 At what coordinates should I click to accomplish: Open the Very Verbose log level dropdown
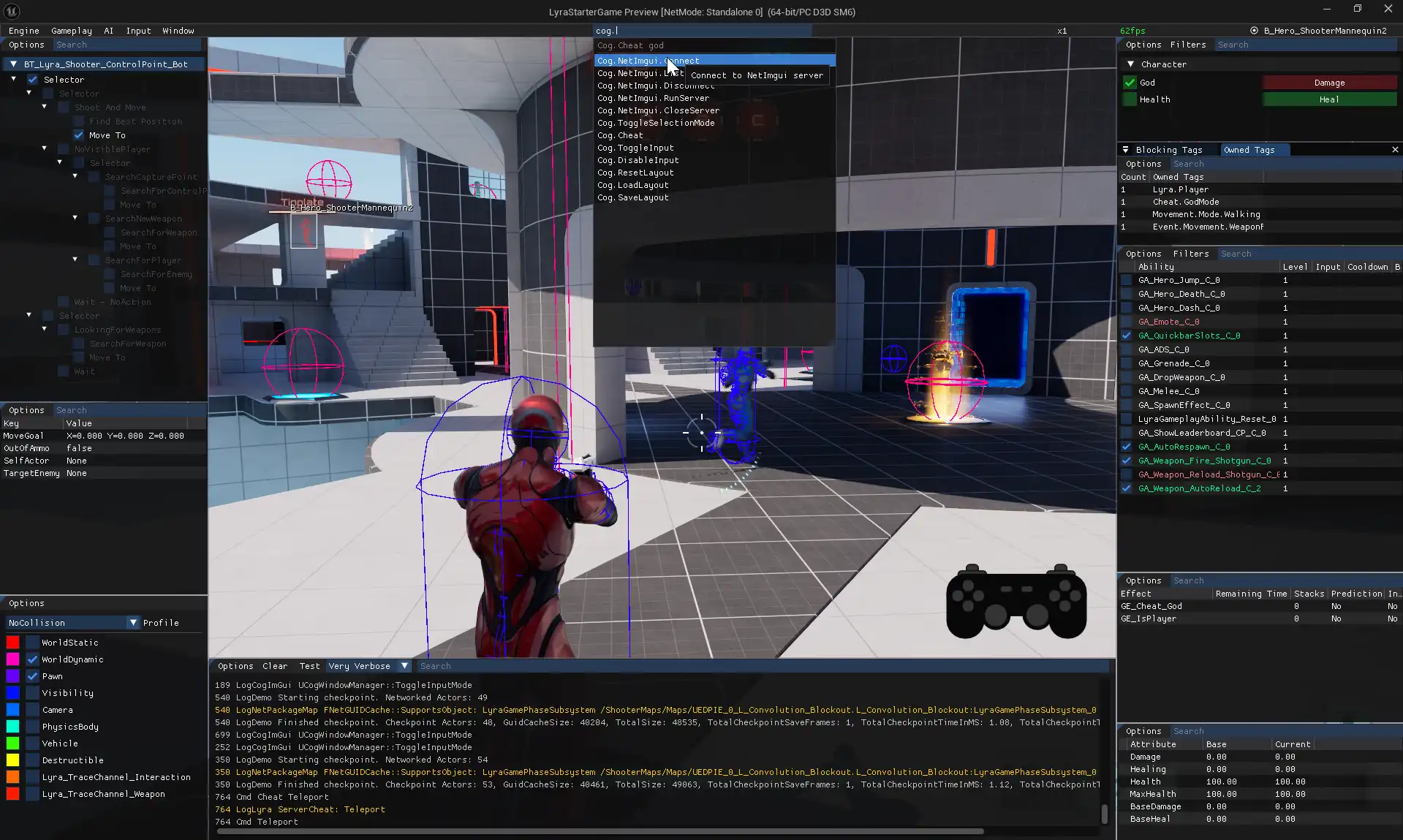404,666
